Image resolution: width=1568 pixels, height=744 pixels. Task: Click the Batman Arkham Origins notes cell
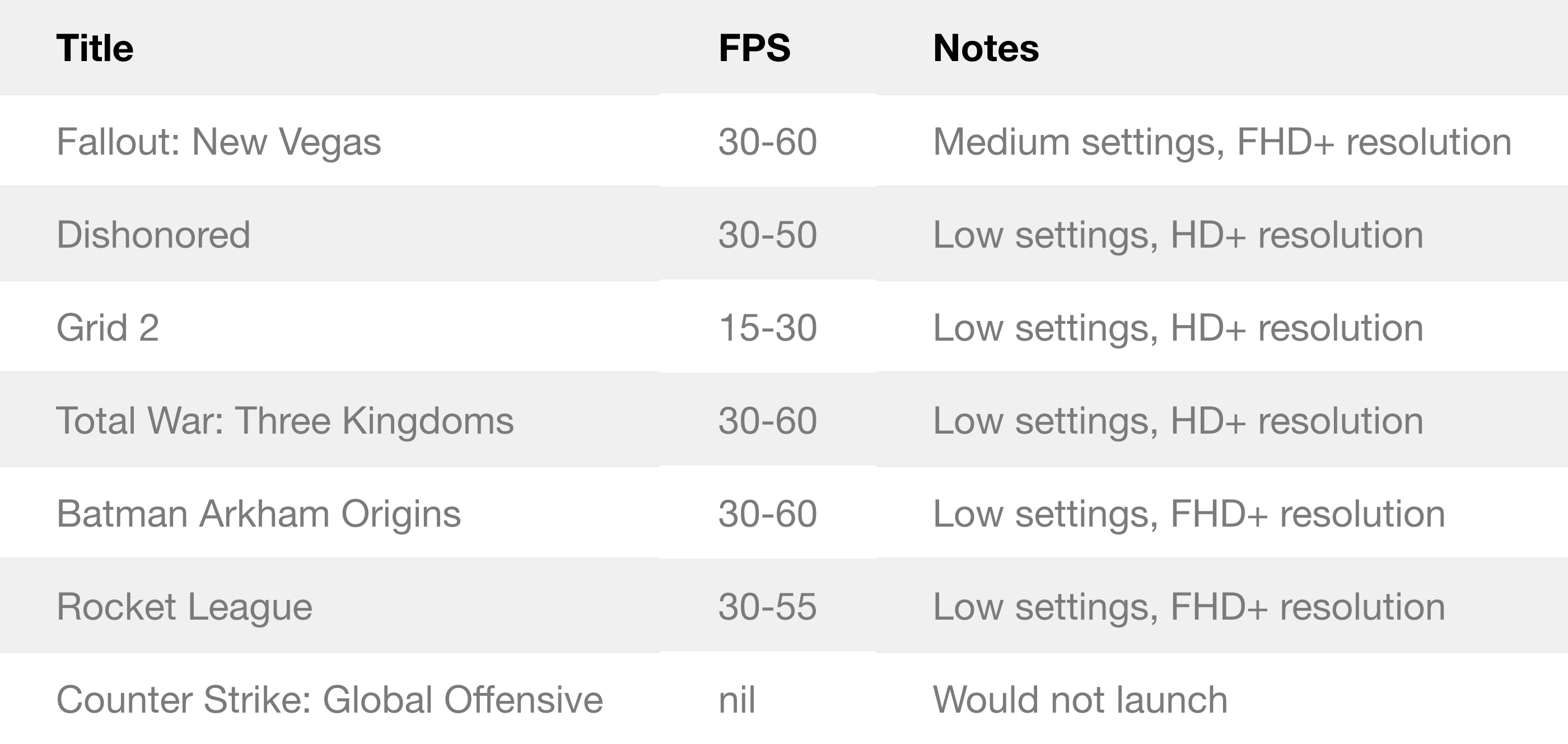coord(1189,514)
